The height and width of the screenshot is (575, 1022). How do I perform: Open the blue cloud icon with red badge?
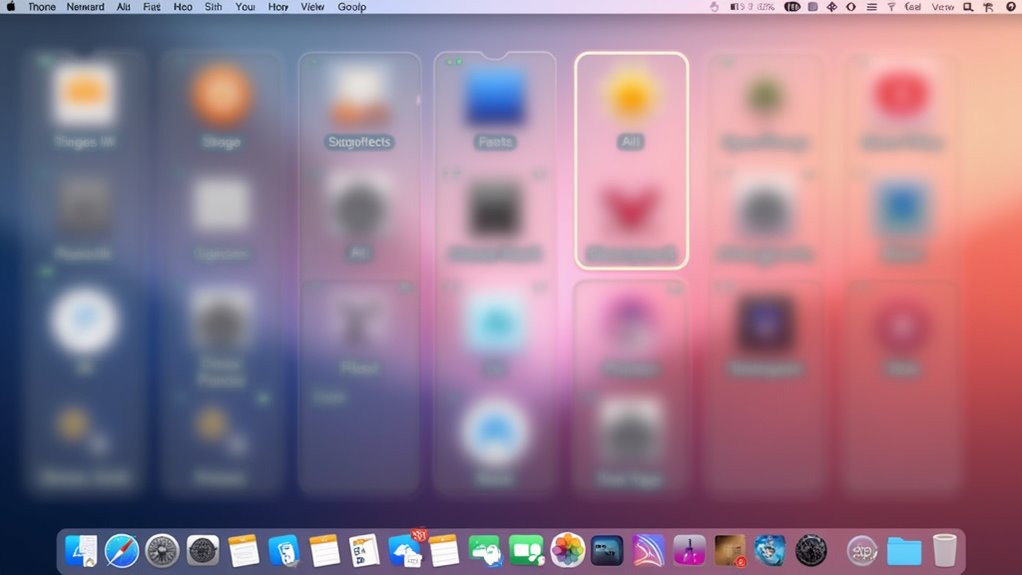tap(405, 550)
